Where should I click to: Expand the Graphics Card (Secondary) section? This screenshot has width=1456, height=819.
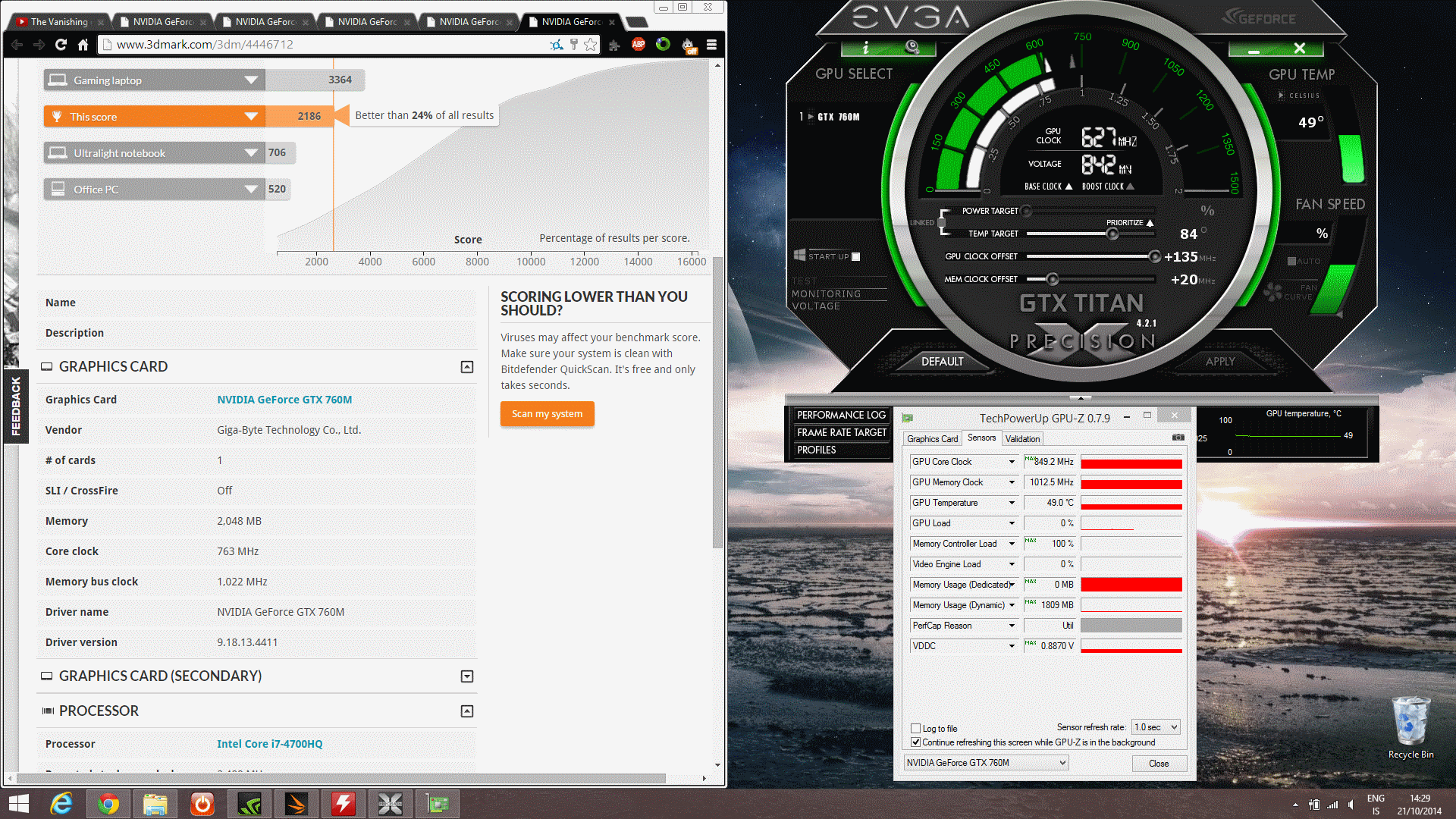tap(467, 676)
